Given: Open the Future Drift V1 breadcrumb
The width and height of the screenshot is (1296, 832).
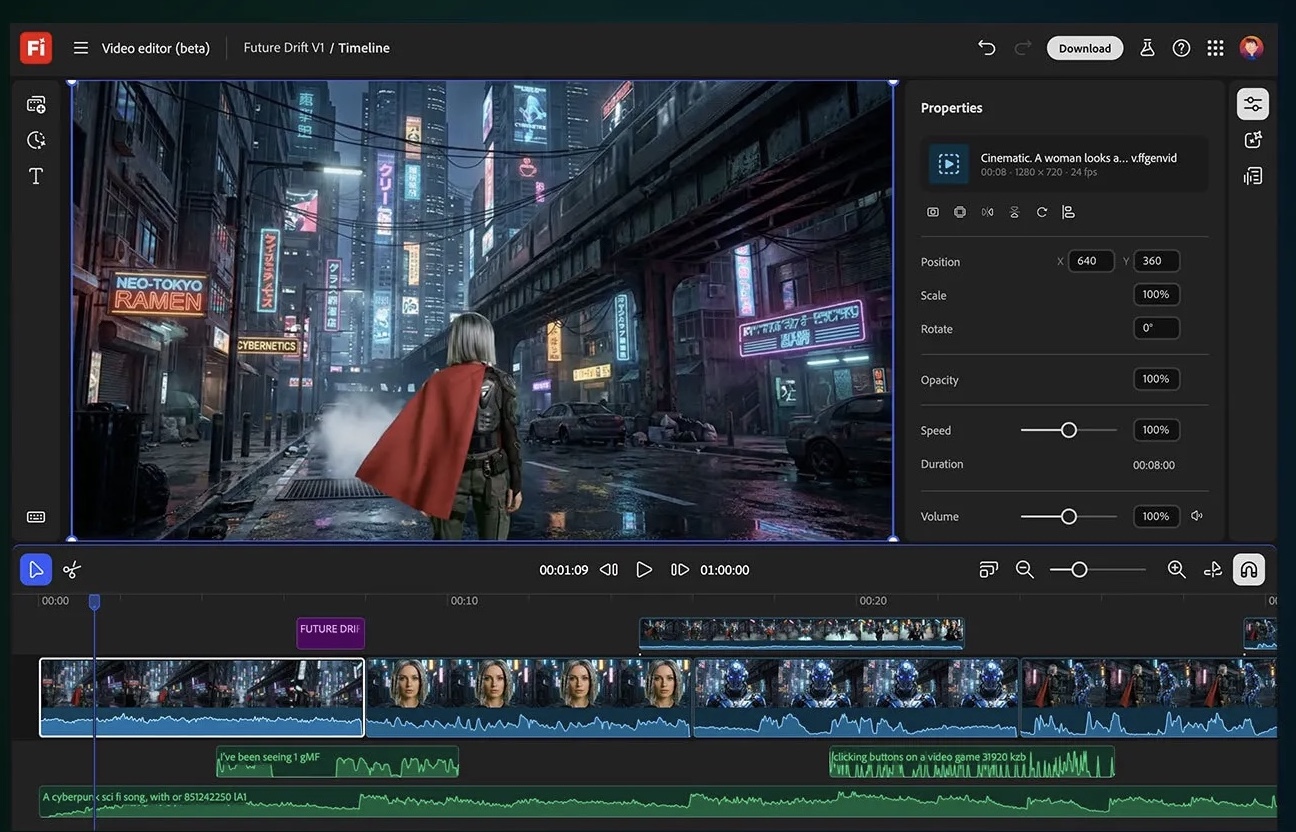Looking at the screenshot, I should (283, 48).
